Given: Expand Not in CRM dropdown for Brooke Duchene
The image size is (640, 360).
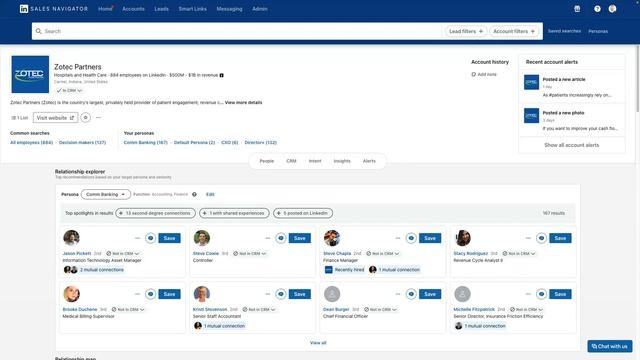Looking at the screenshot, I should tap(128, 309).
